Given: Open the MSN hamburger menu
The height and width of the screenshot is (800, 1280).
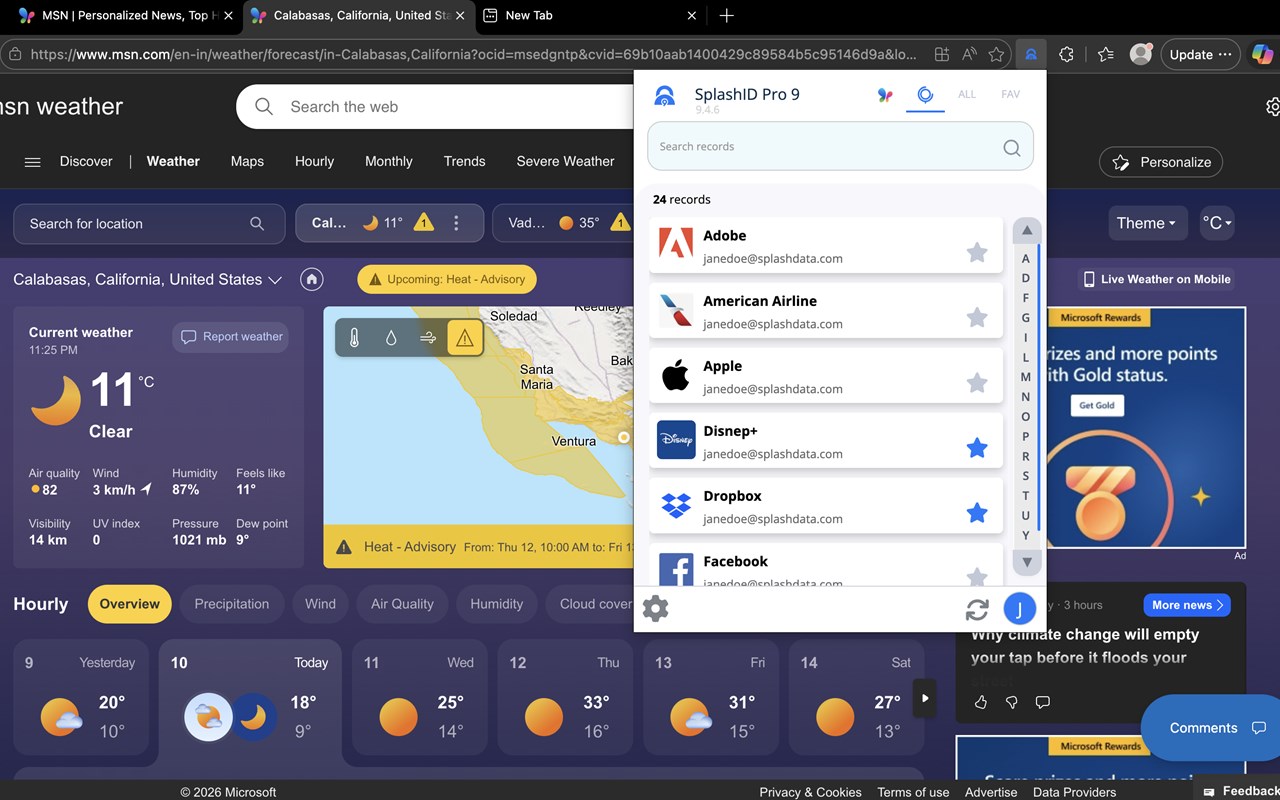Looking at the screenshot, I should coord(32,162).
